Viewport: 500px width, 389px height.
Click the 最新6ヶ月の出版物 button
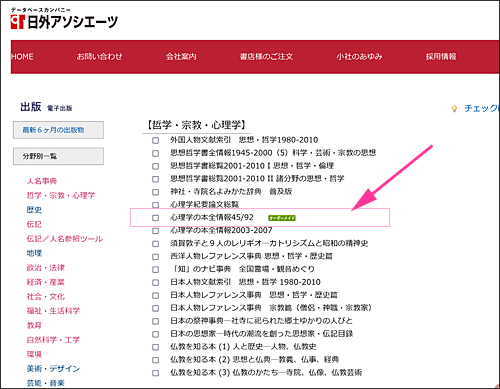58,130
